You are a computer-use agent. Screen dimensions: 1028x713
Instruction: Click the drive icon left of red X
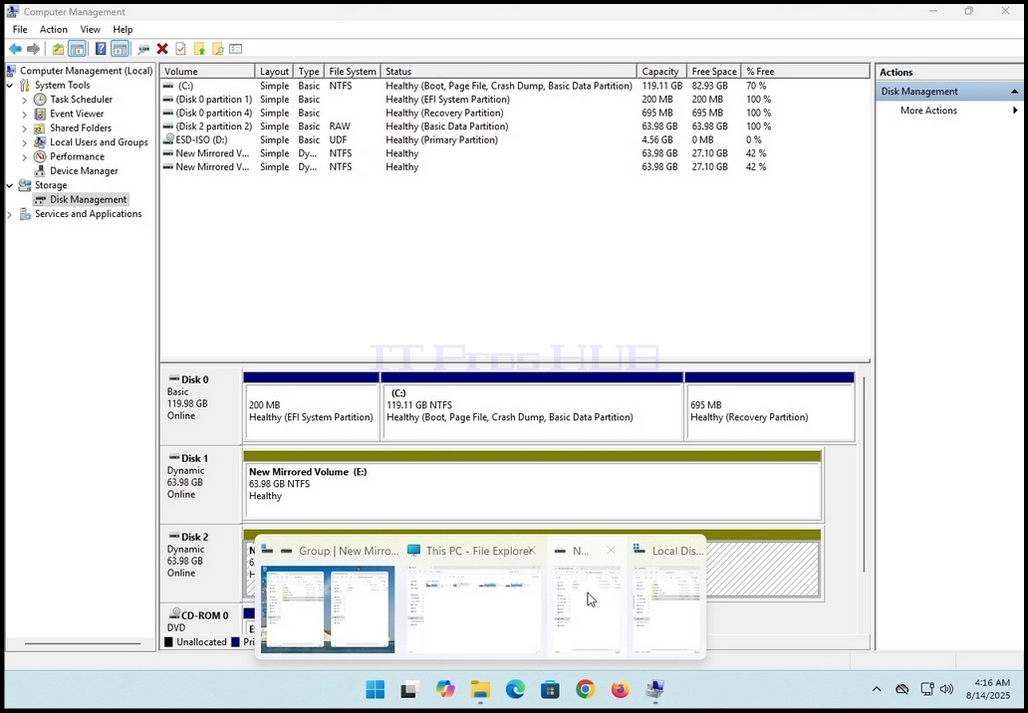(144, 49)
